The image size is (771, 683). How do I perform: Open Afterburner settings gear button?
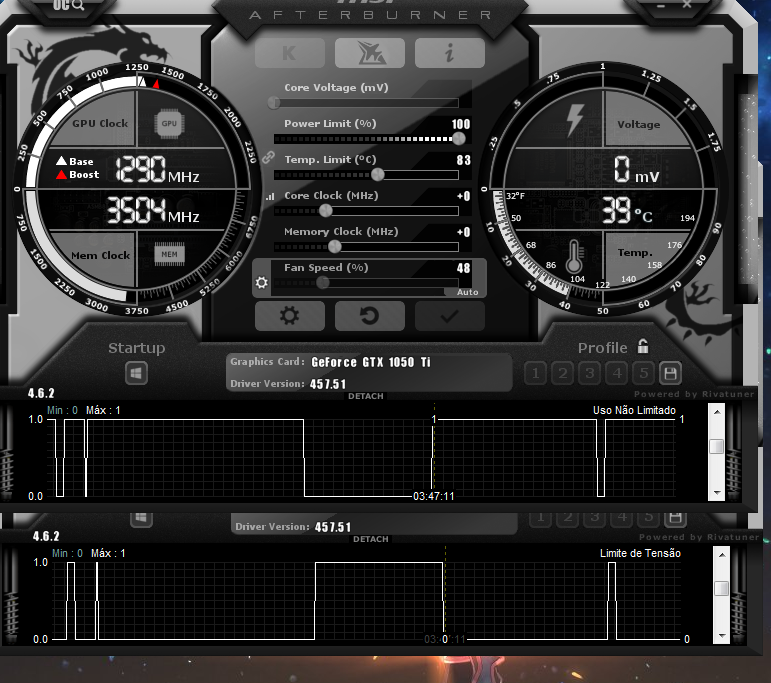click(x=290, y=316)
